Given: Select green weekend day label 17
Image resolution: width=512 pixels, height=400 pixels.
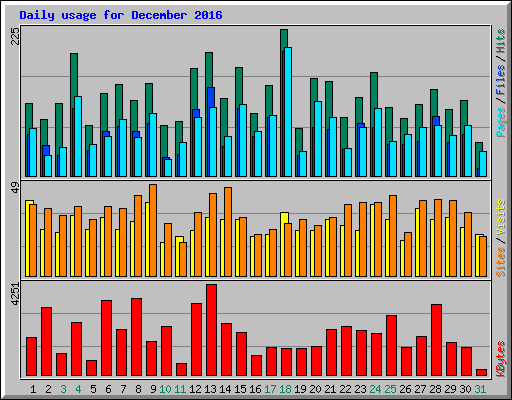Looking at the screenshot, I should [270, 389].
